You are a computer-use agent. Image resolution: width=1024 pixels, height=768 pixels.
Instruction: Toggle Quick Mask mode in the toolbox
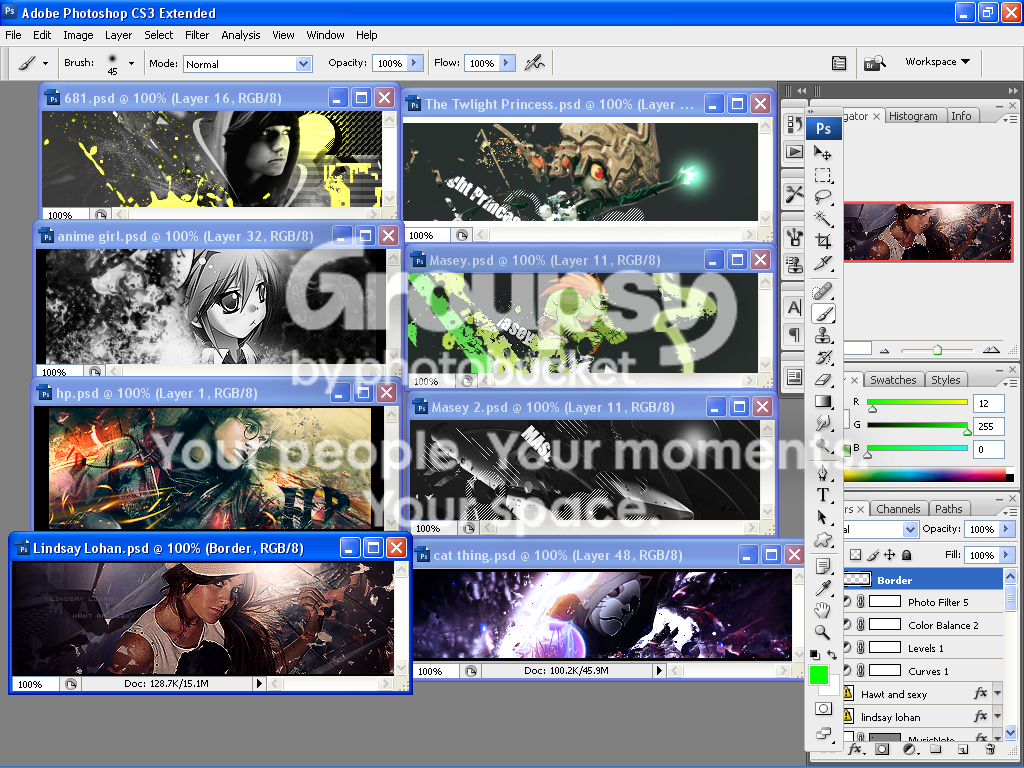(x=823, y=709)
